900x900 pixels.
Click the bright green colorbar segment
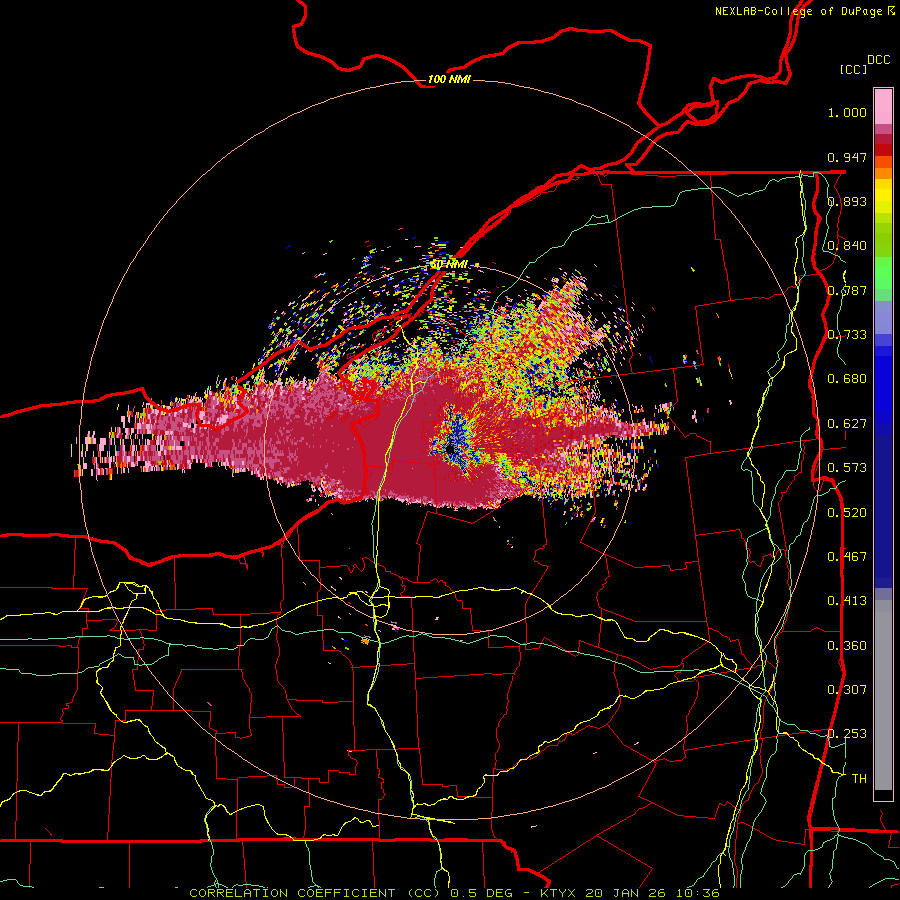point(883,273)
